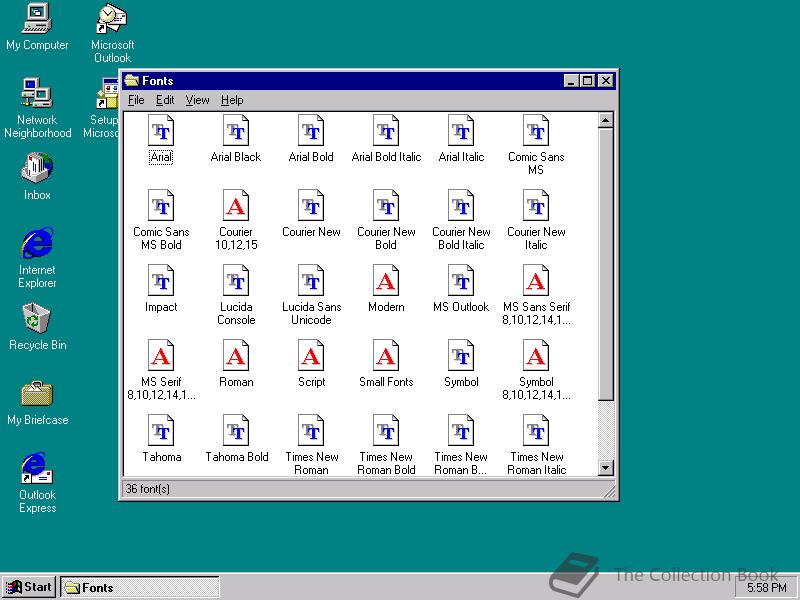Viewport: 800px width, 600px height.
Task: Select the Times New Roman font icon
Action: click(311, 431)
